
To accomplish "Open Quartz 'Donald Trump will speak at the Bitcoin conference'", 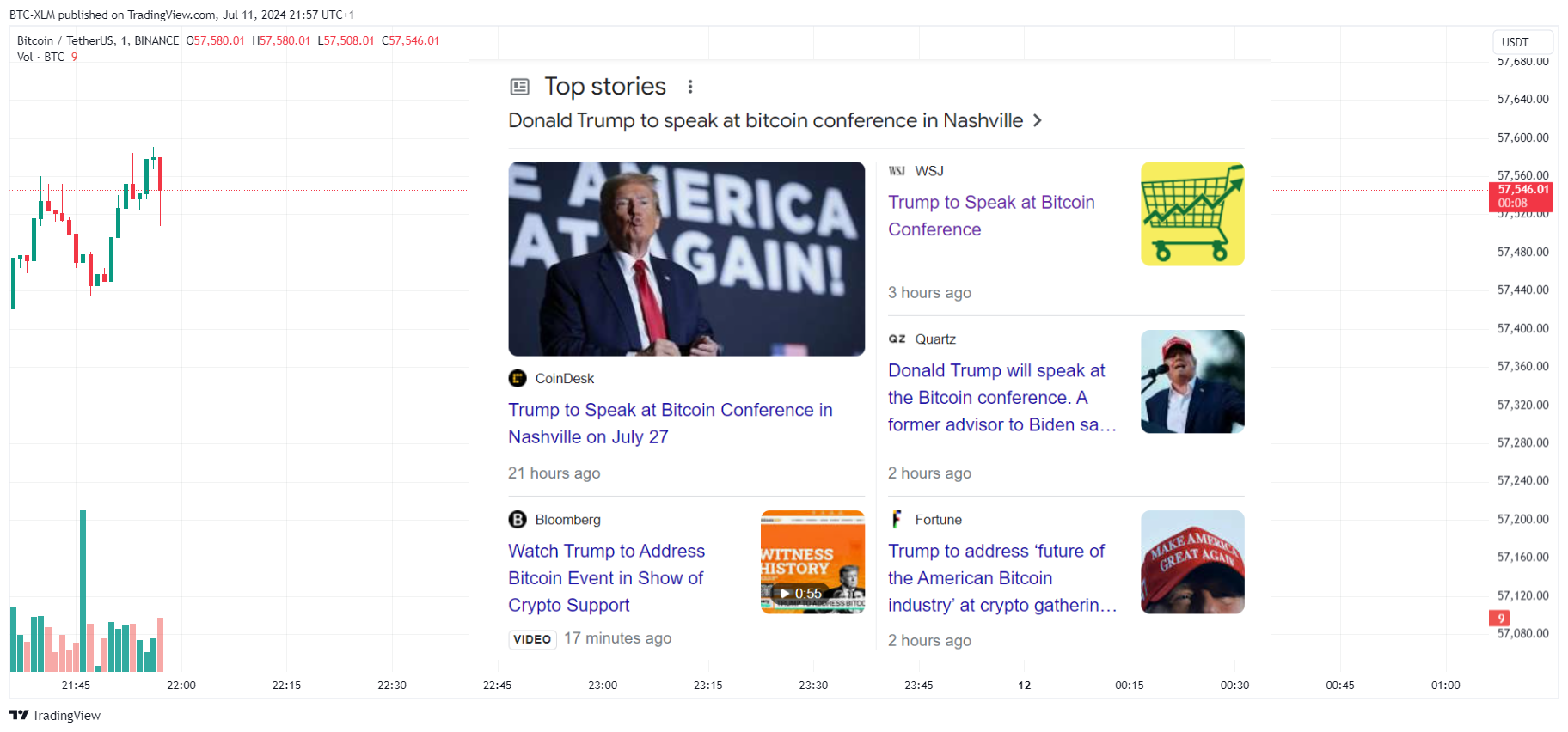I will [x=1002, y=398].
